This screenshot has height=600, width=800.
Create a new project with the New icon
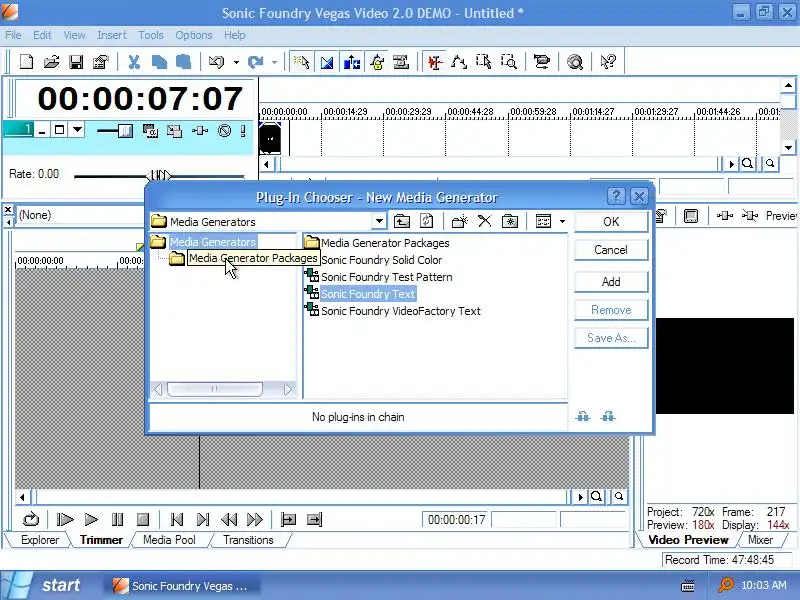pos(27,62)
